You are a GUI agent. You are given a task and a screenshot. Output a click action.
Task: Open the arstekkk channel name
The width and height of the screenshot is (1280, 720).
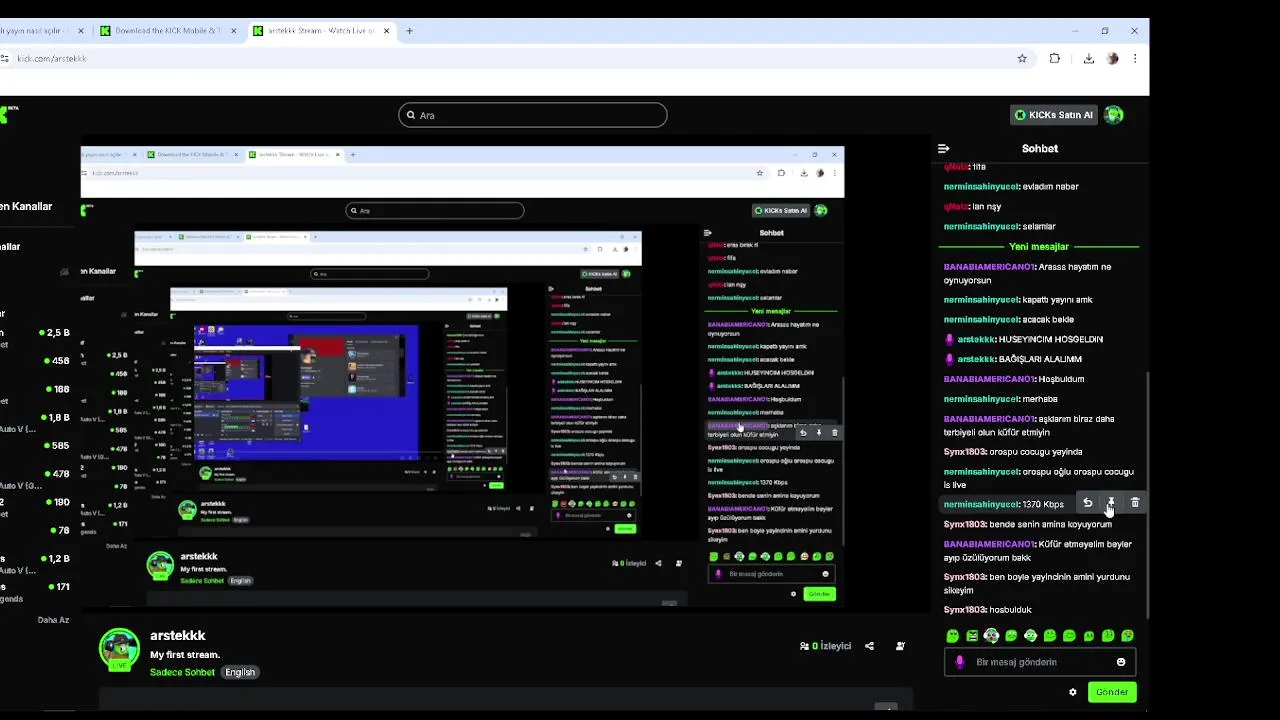tap(178, 635)
